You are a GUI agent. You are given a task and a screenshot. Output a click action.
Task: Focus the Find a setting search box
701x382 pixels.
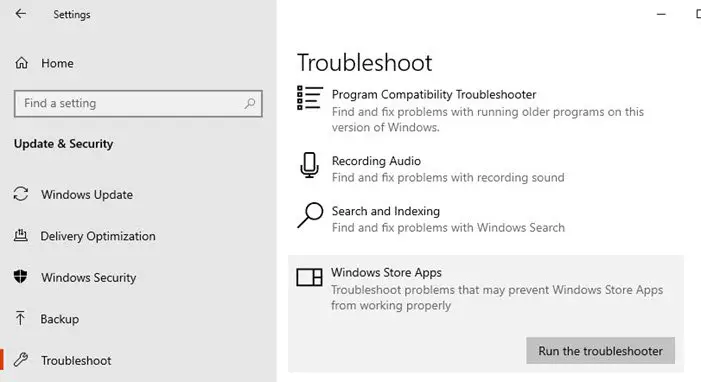click(138, 104)
